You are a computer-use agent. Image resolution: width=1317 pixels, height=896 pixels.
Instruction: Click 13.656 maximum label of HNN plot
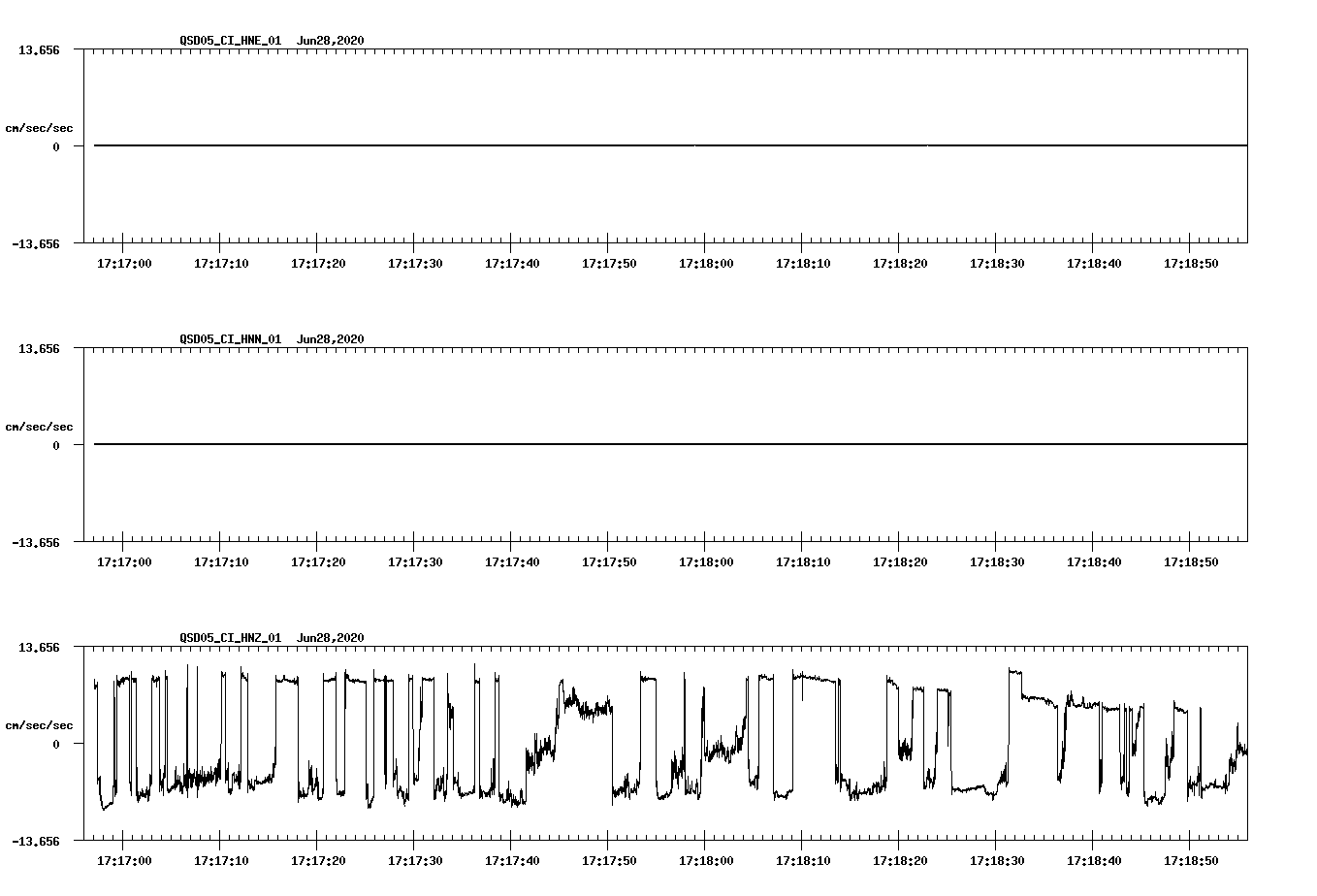coord(39,348)
